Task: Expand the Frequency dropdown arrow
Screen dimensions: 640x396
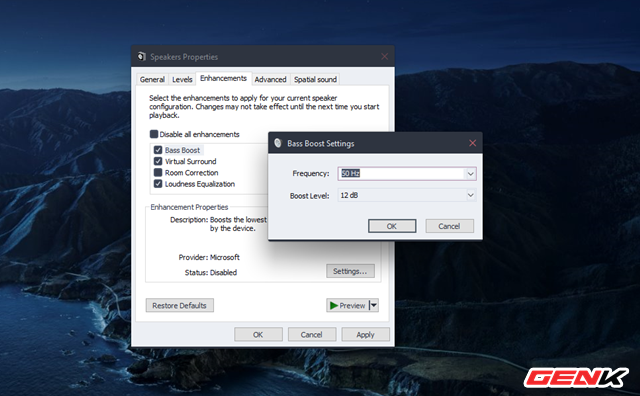Action: [x=471, y=174]
